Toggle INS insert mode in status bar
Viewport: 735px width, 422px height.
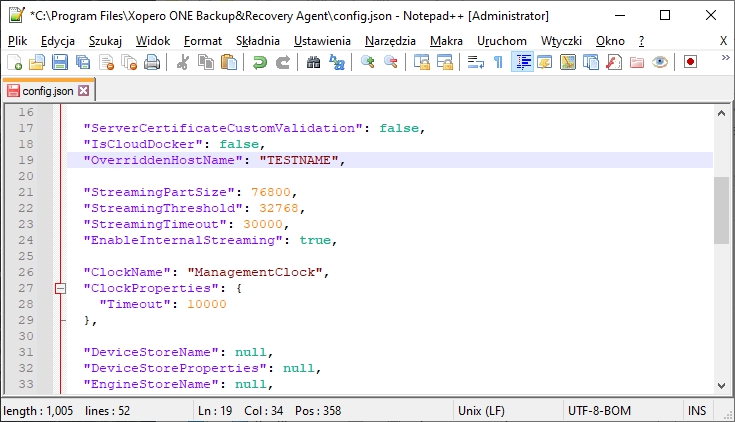(x=697, y=411)
